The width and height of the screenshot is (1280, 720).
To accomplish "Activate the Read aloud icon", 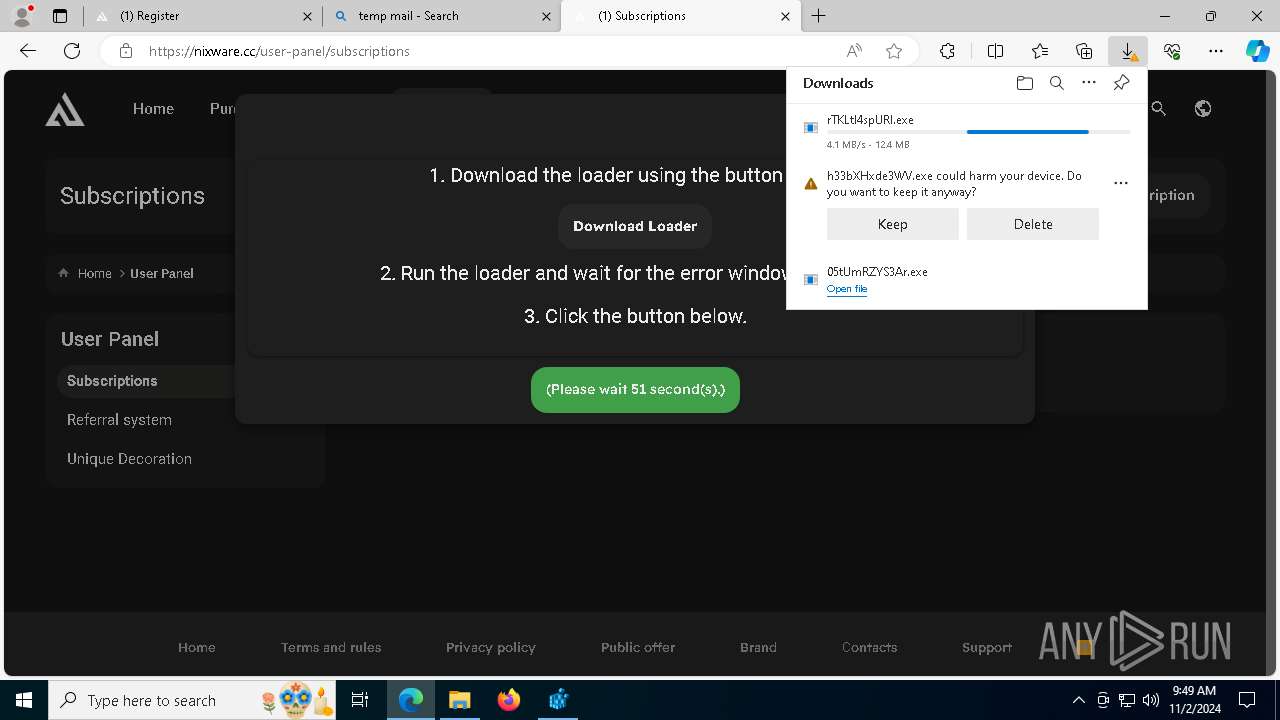I will pyautogui.click(x=854, y=51).
